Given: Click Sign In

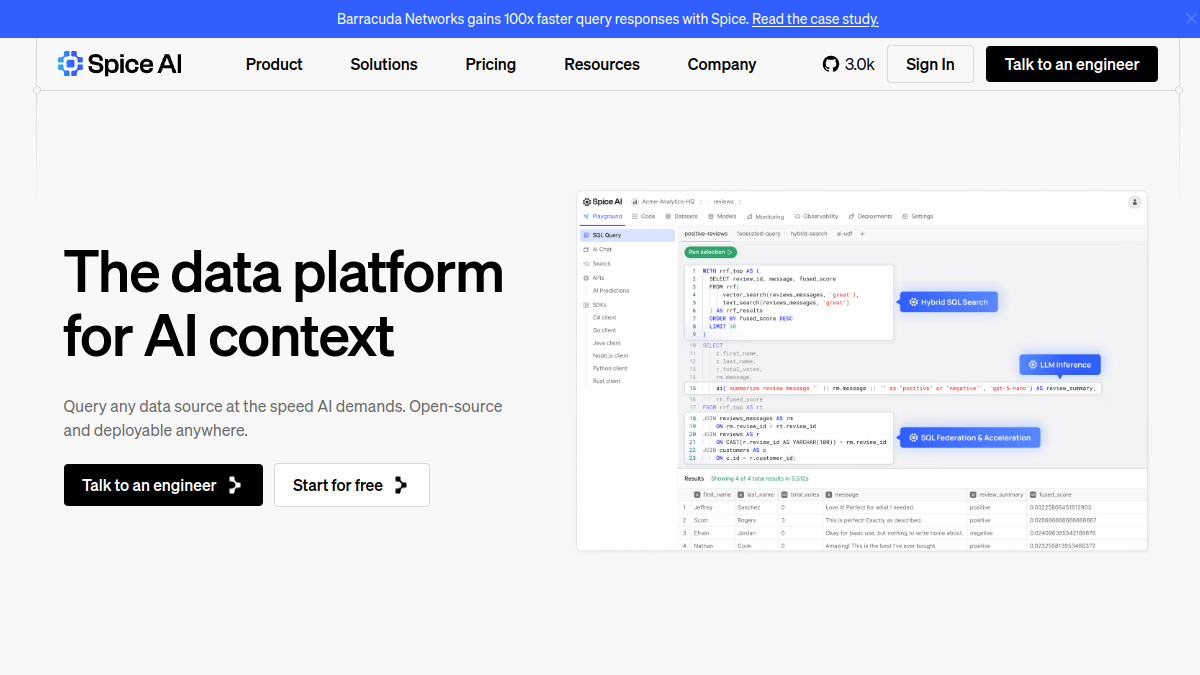Looking at the screenshot, I should 930,64.
